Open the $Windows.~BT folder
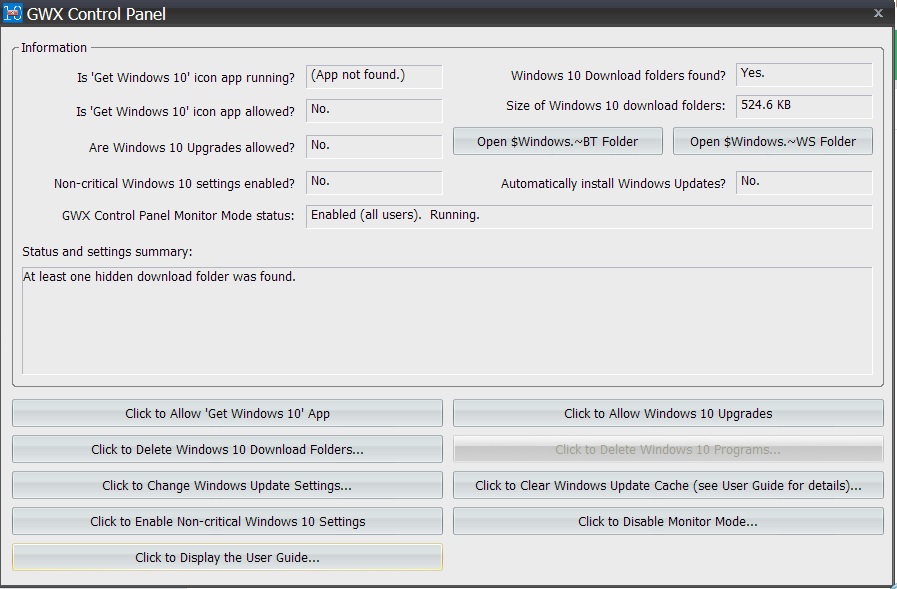The image size is (897, 589). [558, 141]
